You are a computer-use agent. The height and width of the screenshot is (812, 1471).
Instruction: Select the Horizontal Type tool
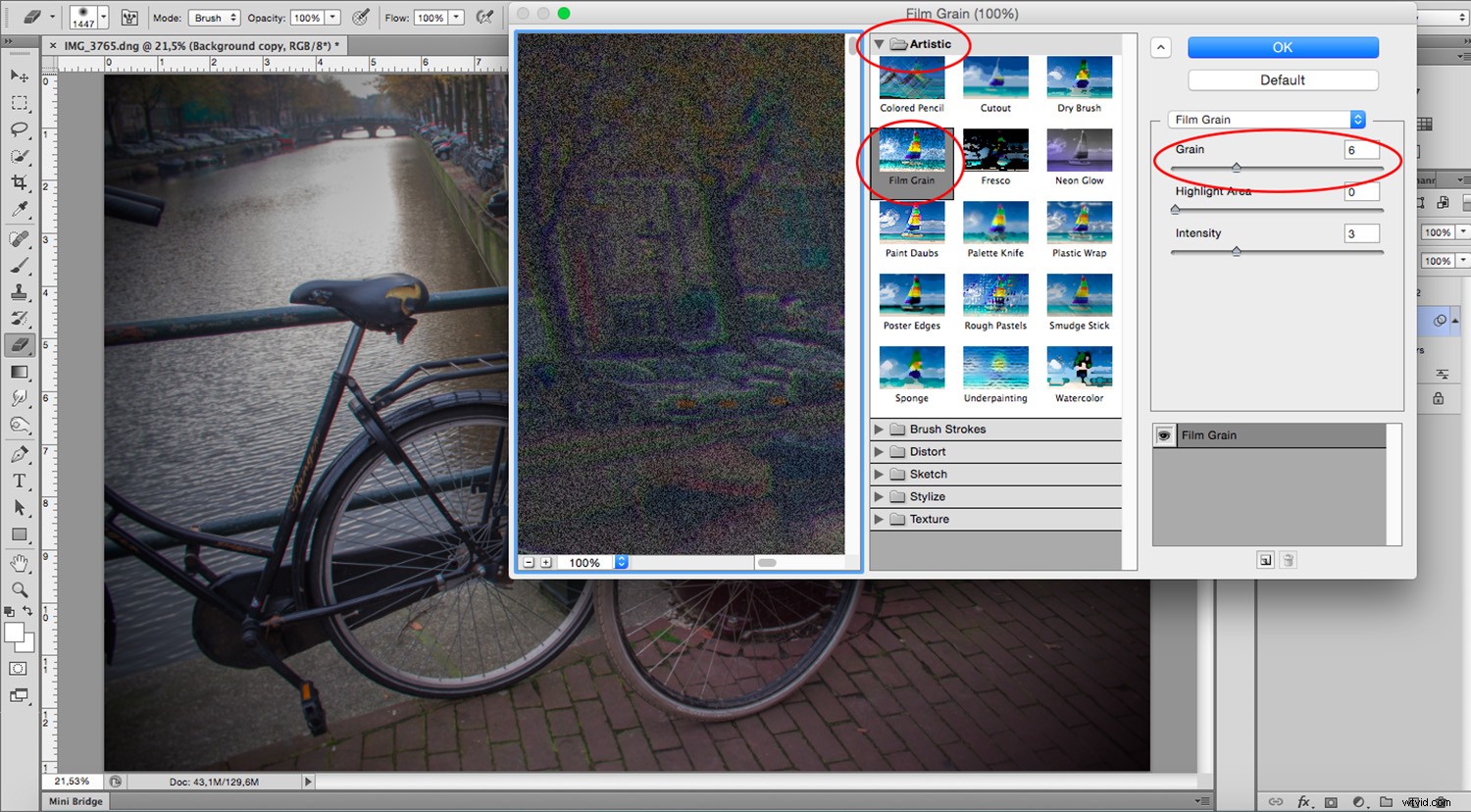pos(20,481)
